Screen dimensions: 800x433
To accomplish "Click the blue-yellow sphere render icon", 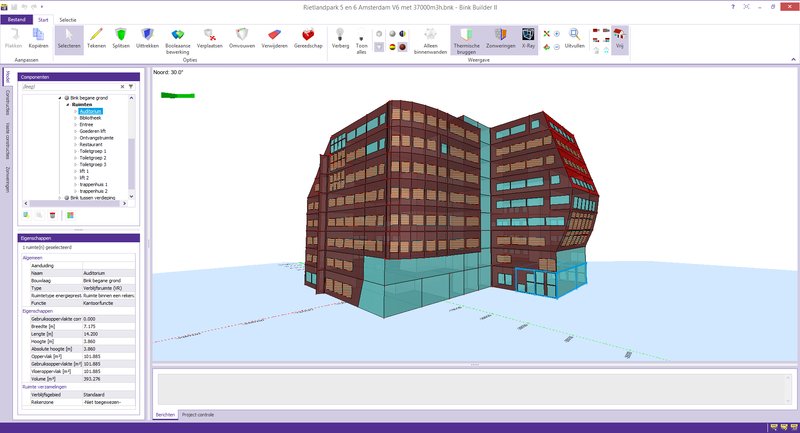I will click(403, 34).
